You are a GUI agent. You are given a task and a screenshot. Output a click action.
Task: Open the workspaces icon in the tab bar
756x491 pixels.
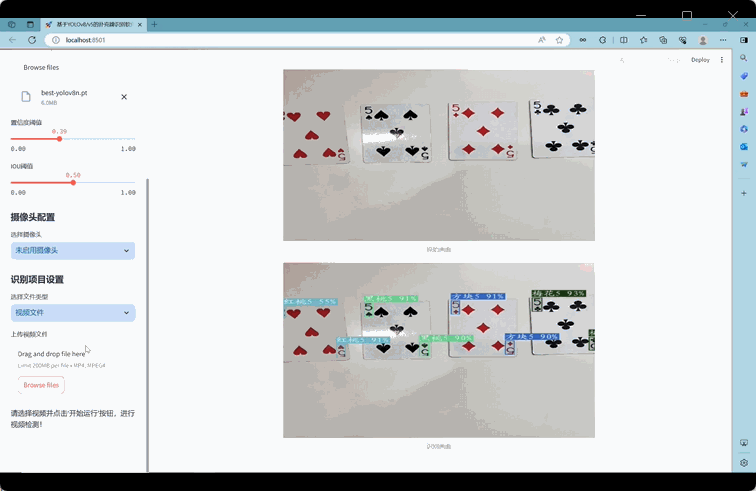point(12,24)
